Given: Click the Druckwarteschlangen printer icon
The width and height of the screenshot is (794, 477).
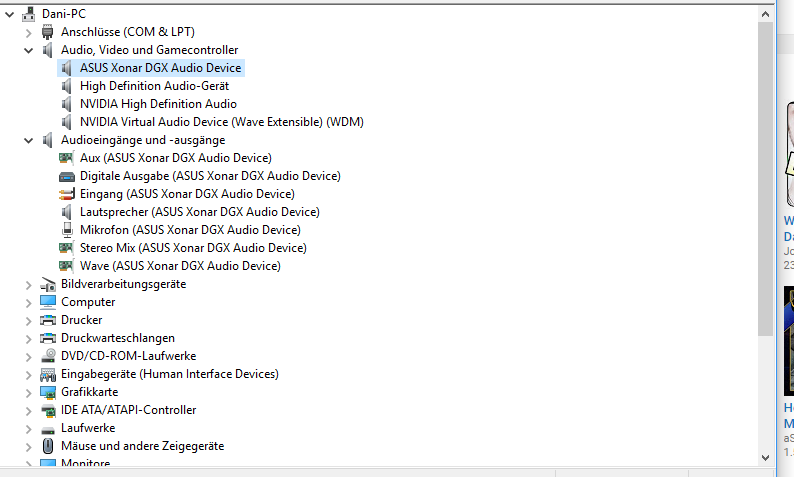Looking at the screenshot, I should point(48,338).
